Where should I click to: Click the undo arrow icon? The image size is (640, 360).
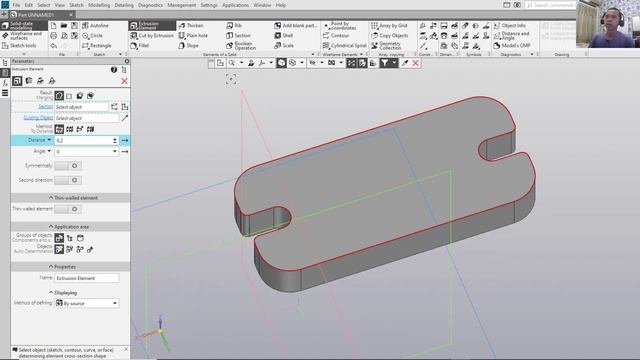[x=53, y=46]
